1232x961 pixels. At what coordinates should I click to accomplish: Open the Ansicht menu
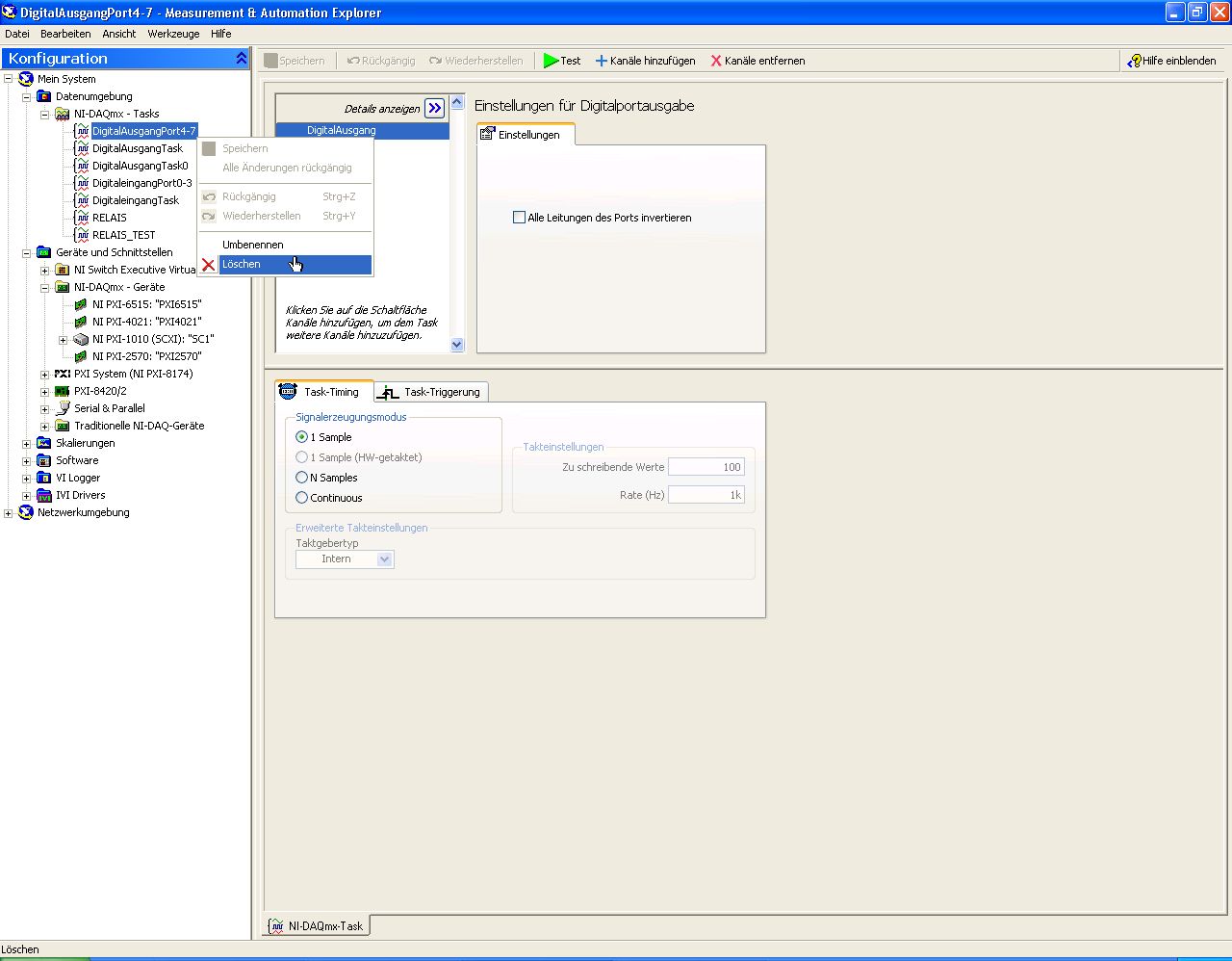(119, 34)
